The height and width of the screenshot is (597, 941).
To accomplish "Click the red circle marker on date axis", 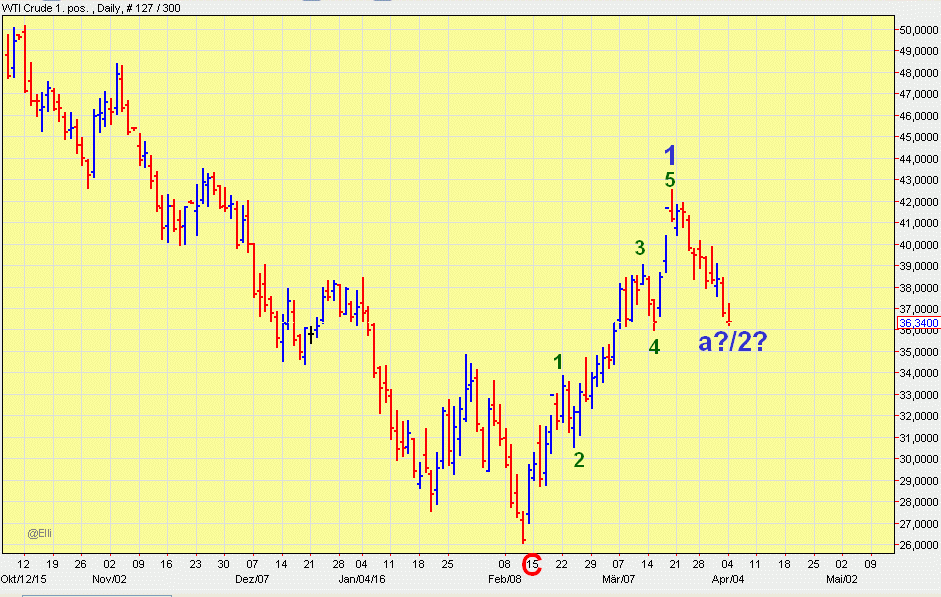I will click(x=533, y=566).
